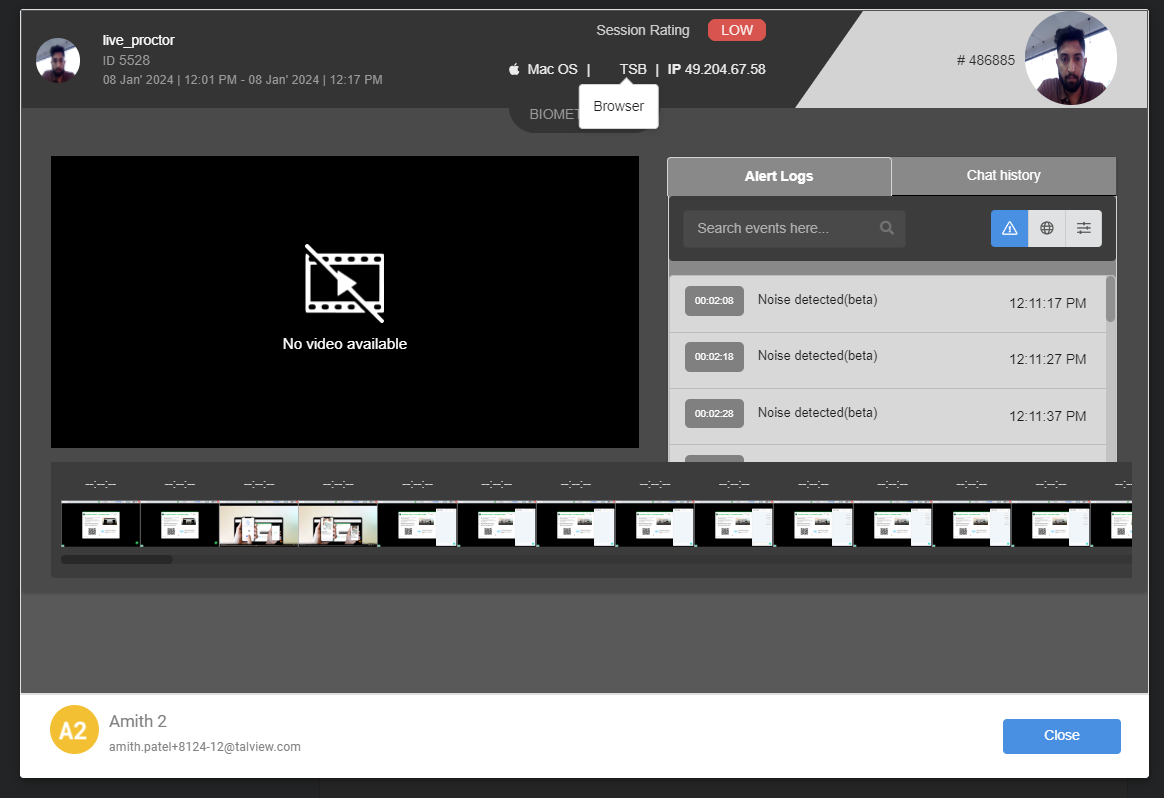Open the large candidate photo near #486885
1164x798 pixels.
[1070, 58]
